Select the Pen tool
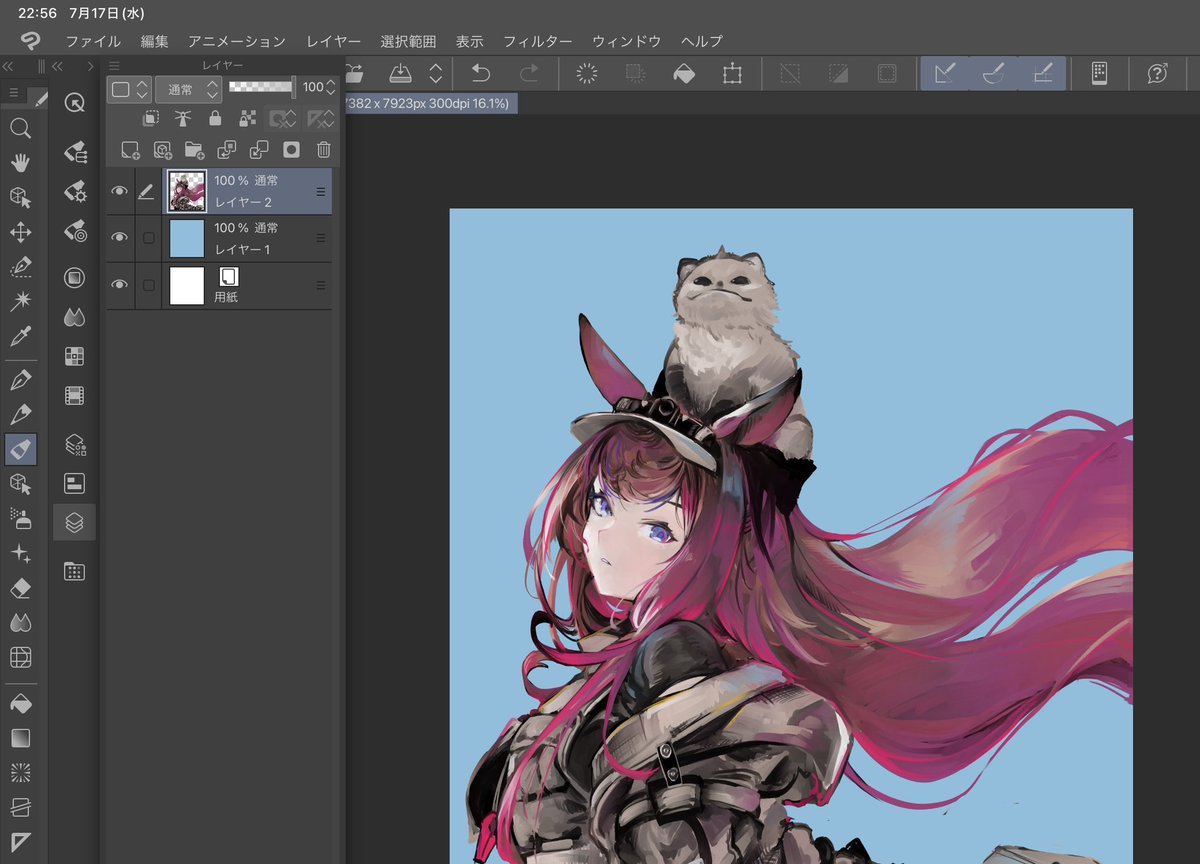The height and width of the screenshot is (864, 1200). pos(20,380)
